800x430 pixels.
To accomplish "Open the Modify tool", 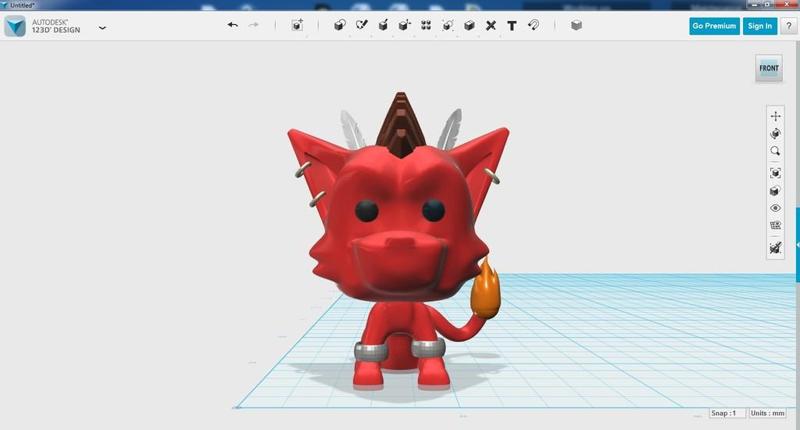I will tap(405, 25).
